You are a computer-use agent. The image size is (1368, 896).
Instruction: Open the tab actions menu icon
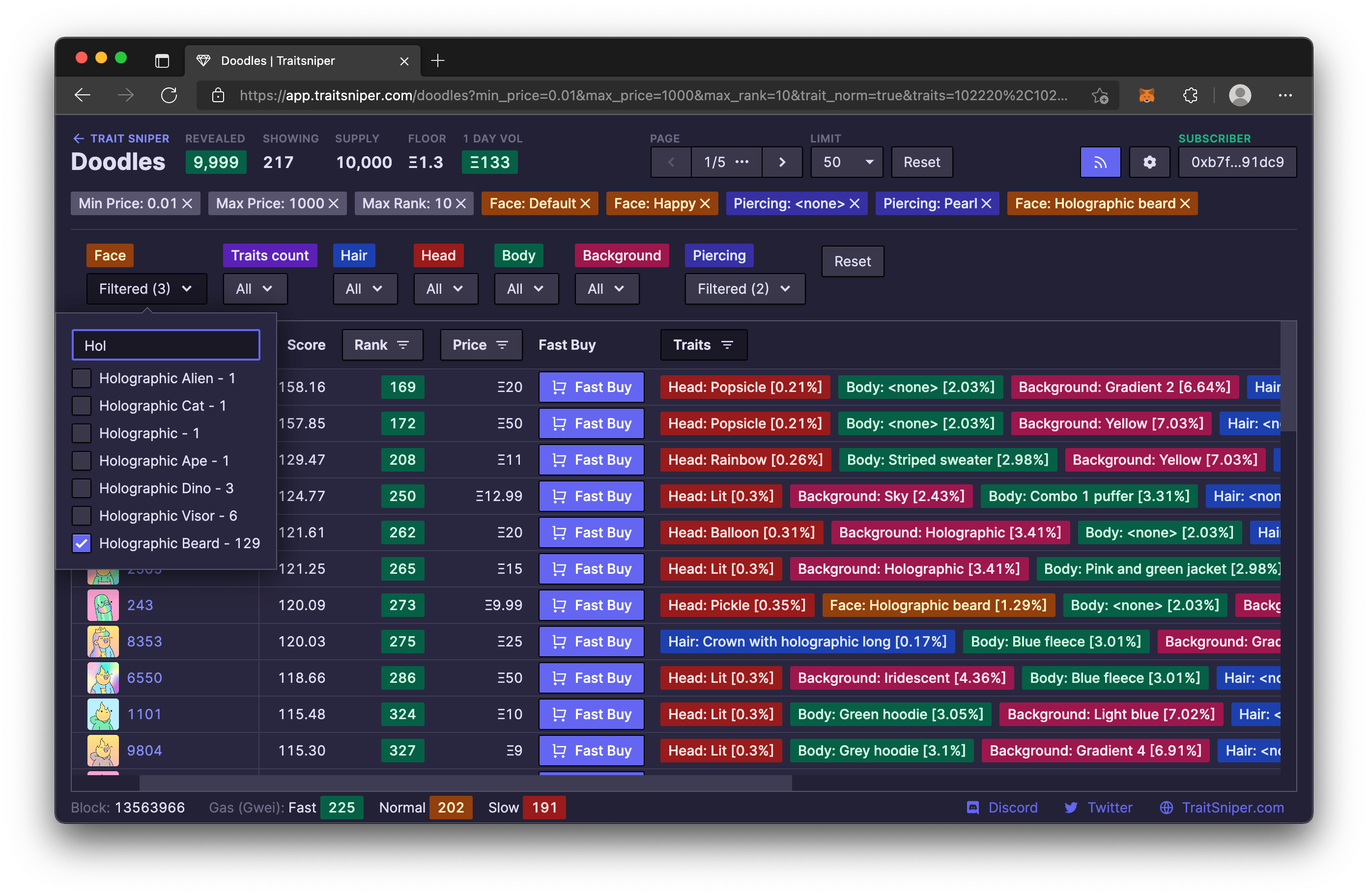[x=162, y=60]
